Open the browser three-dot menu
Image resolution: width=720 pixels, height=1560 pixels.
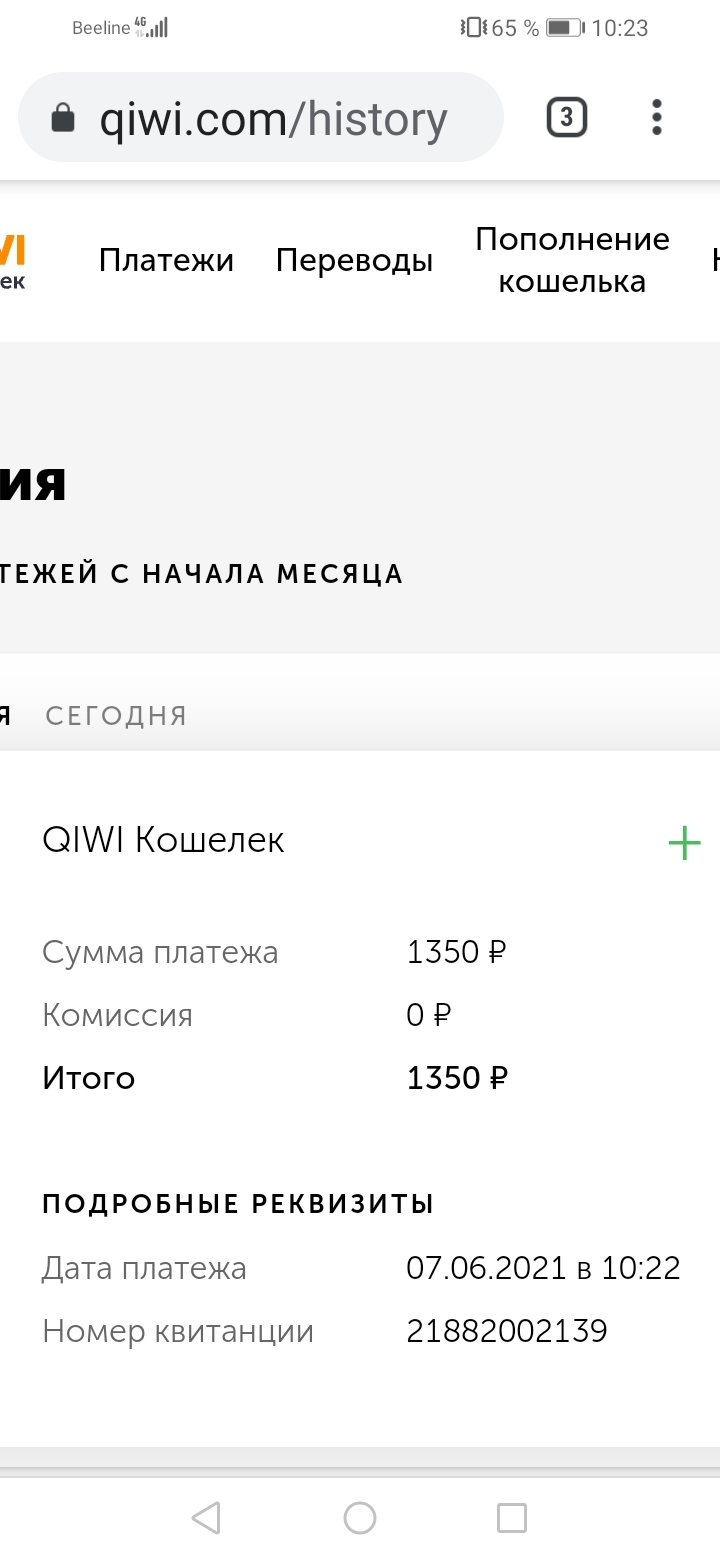[656, 118]
